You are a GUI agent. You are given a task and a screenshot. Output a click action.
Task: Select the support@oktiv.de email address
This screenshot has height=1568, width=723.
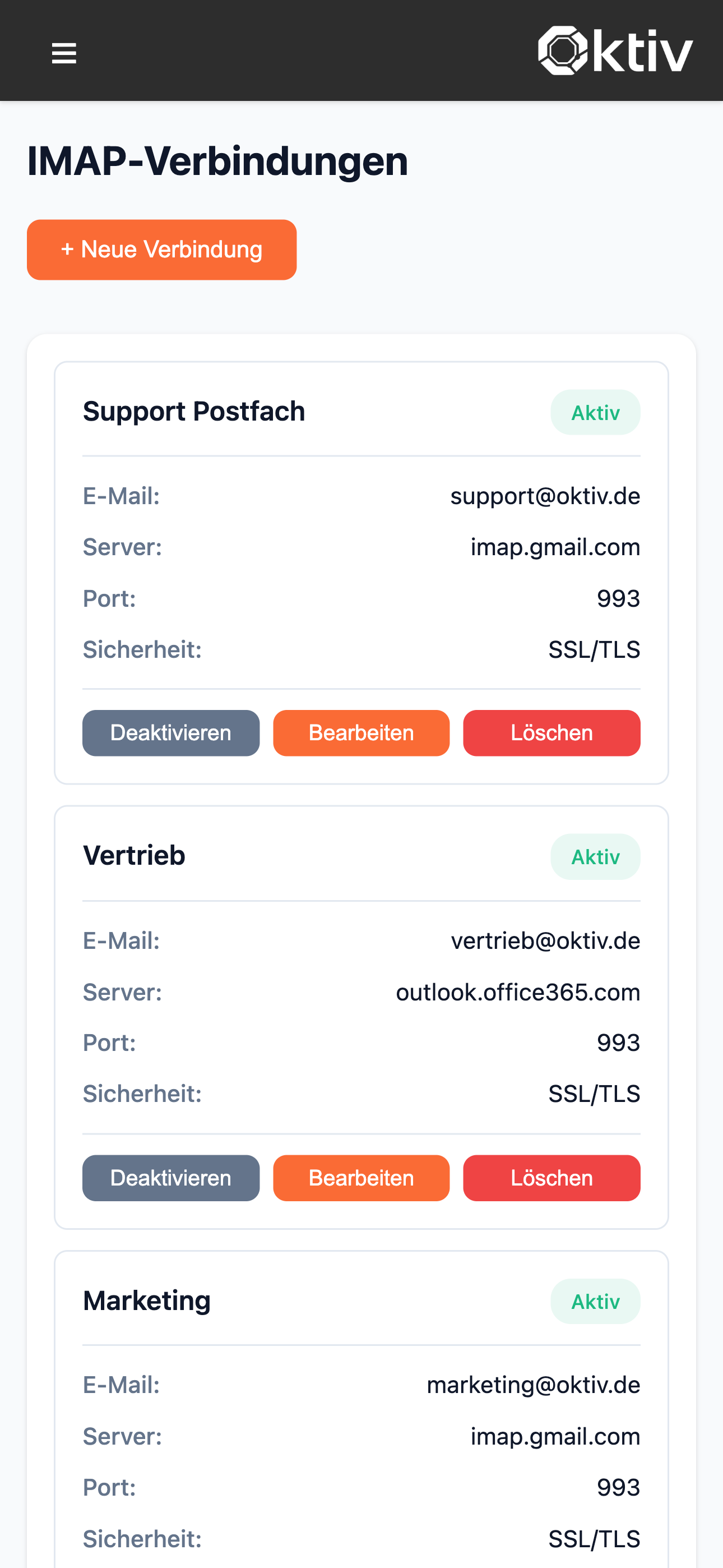(x=545, y=496)
